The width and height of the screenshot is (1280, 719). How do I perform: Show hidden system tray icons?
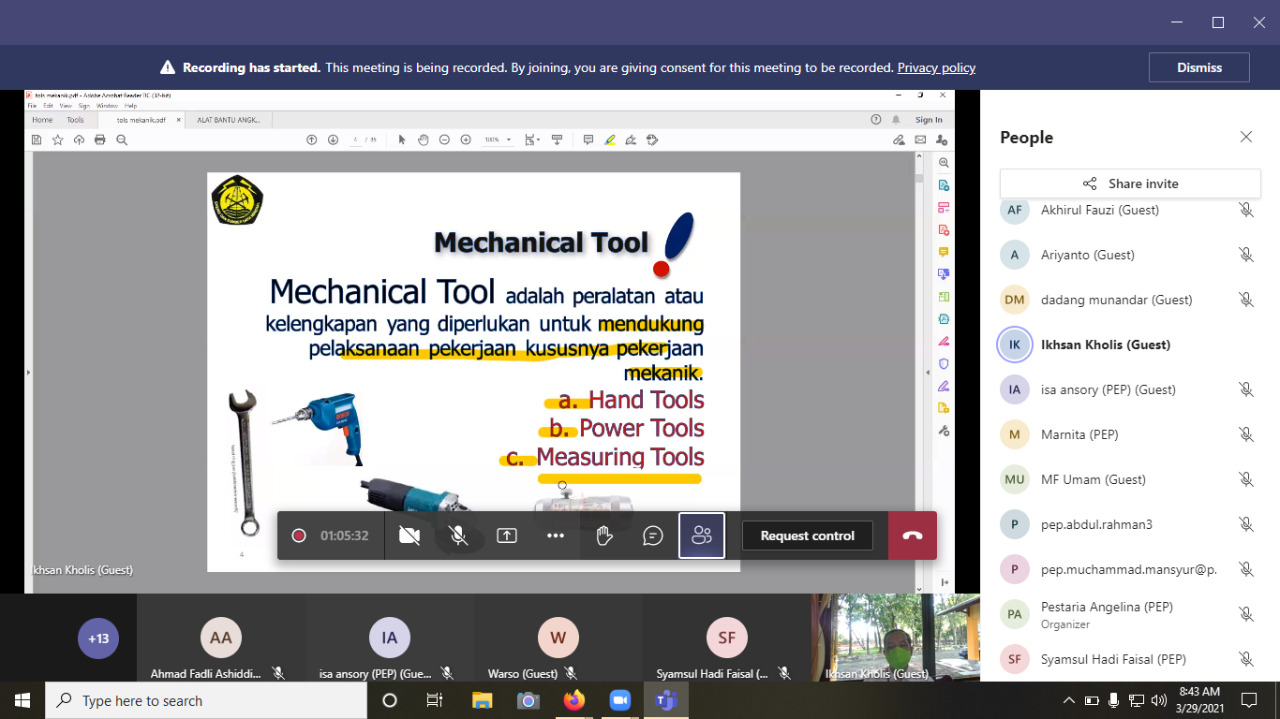(x=1068, y=700)
